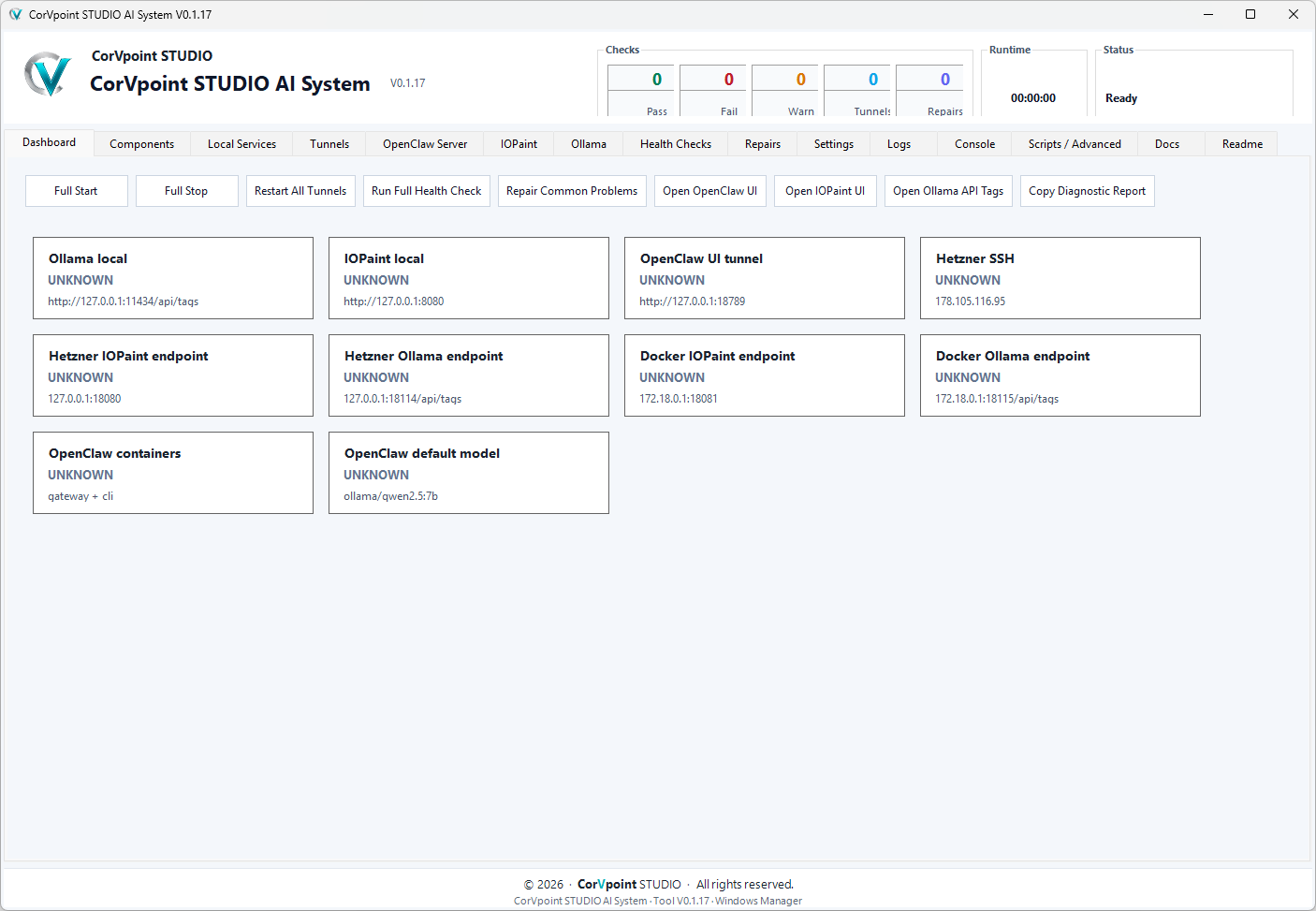Select the Ollama tab

(589, 144)
